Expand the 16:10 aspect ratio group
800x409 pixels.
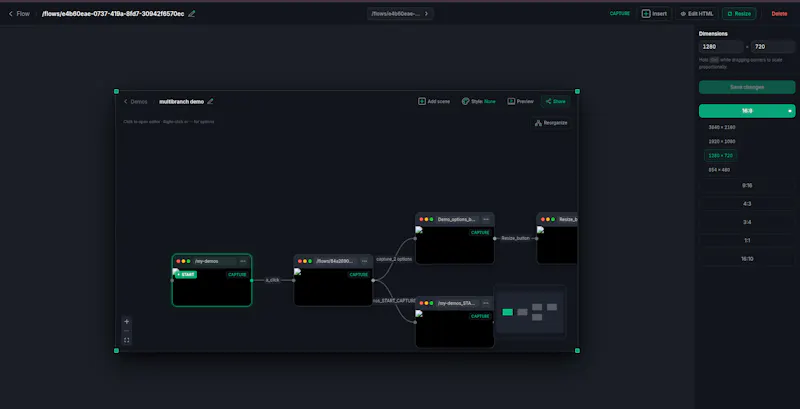pos(747,259)
